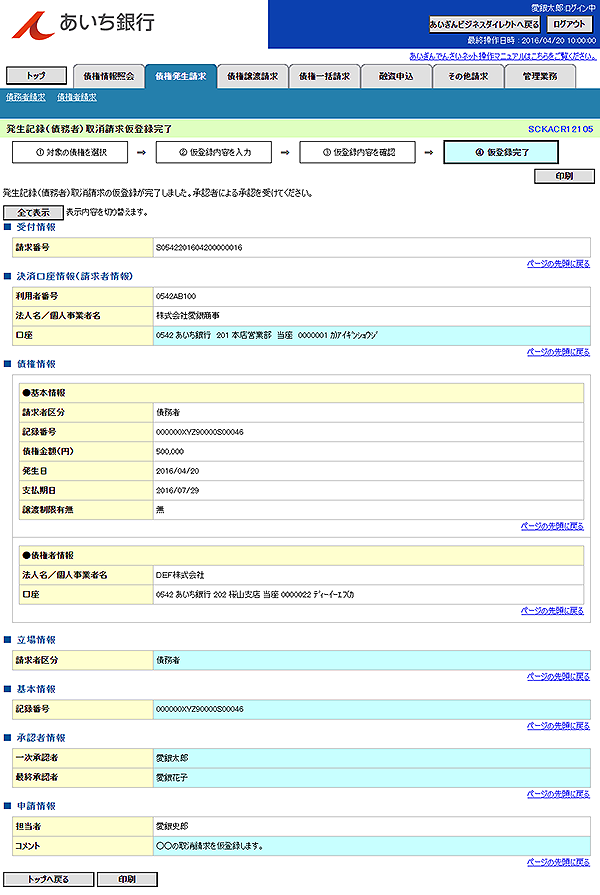Select the 一次承認者 value 愛銀太郎
The height and width of the screenshot is (895, 600).
(x=172, y=759)
